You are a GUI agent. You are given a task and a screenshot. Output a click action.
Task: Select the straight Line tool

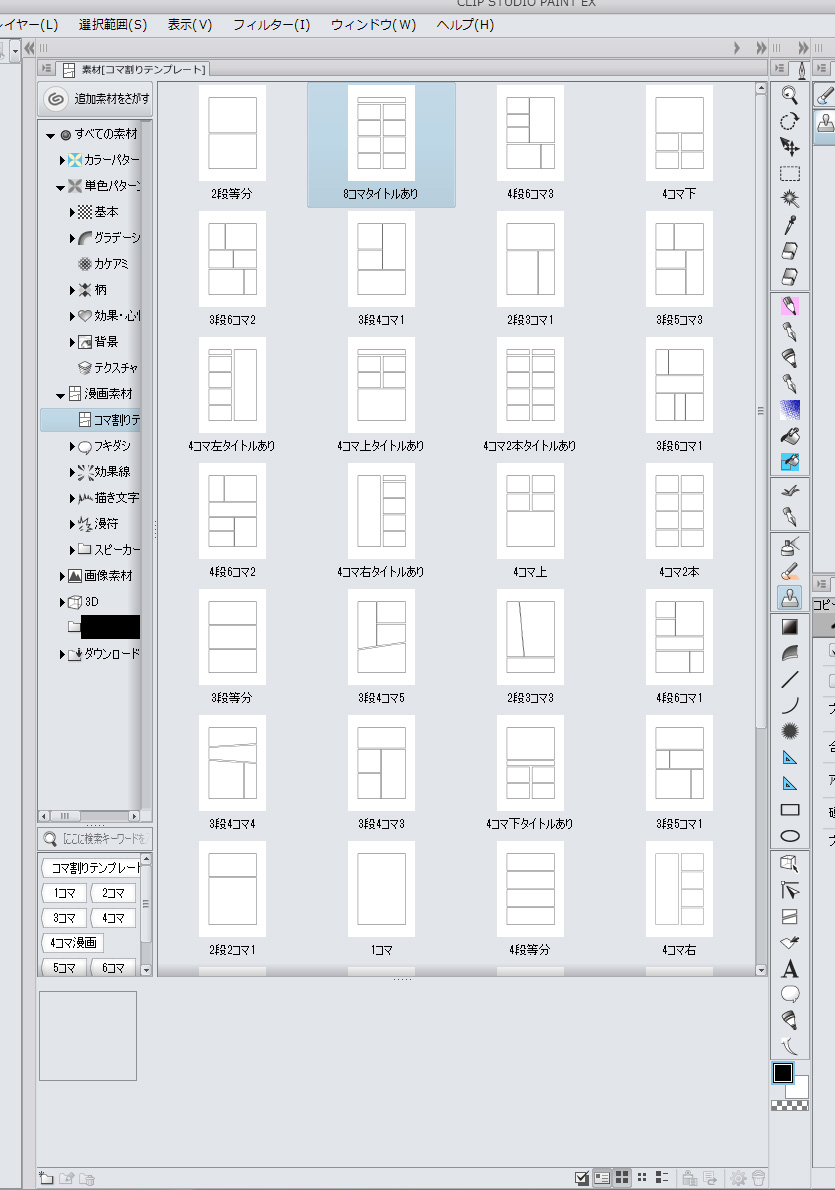point(789,679)
